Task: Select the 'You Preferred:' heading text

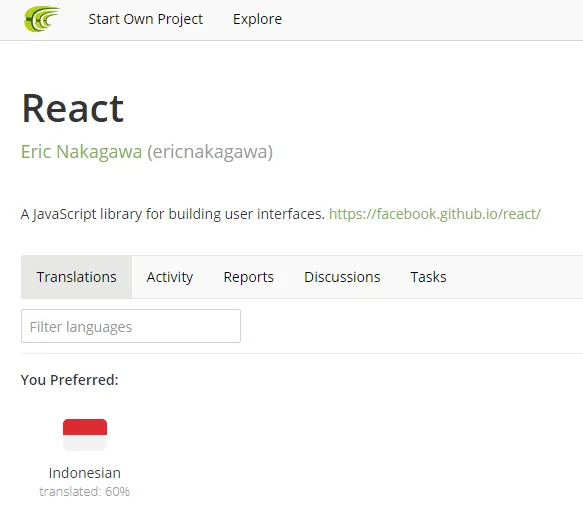Action: point(70,380)
